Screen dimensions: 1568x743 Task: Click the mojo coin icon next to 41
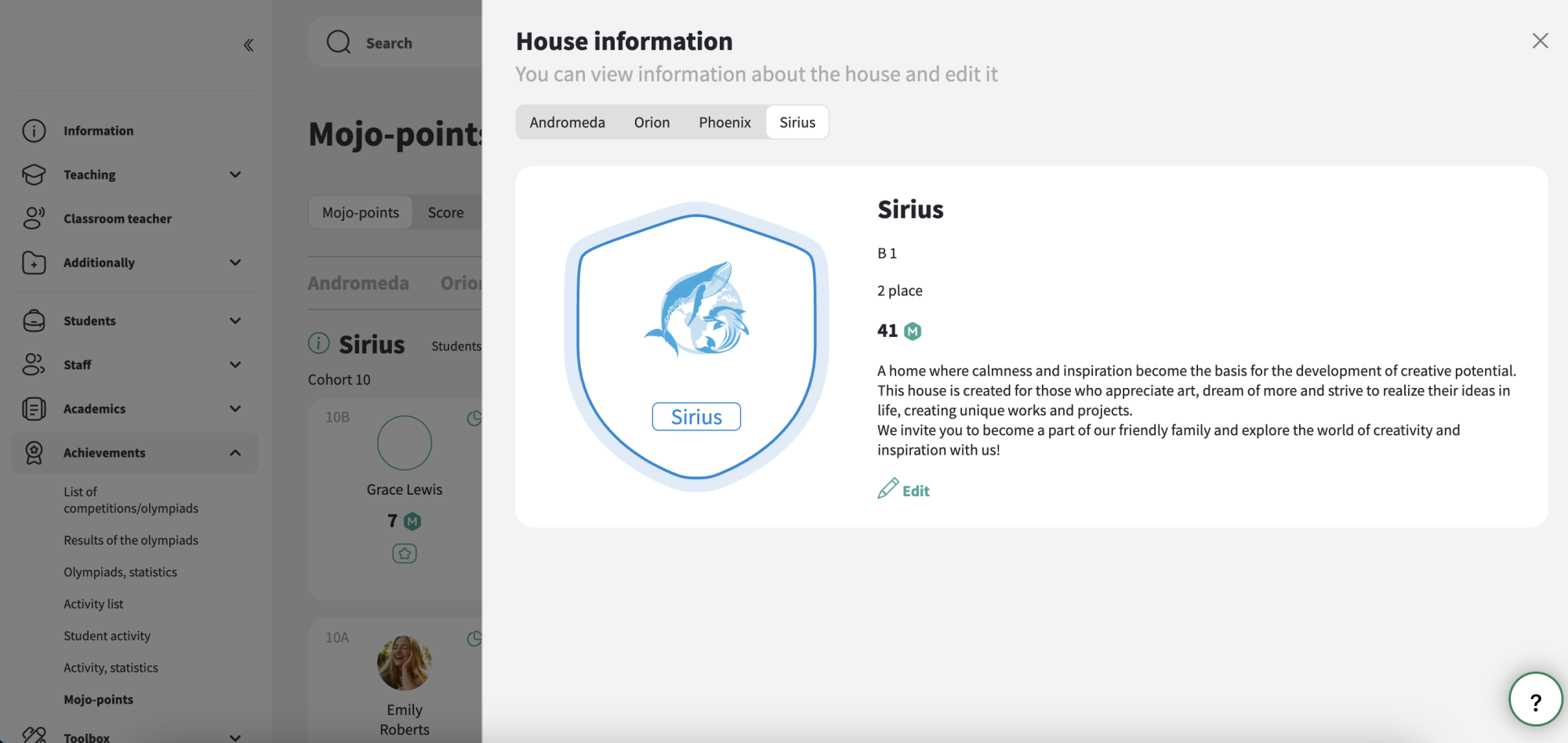(x=913, y=331)
